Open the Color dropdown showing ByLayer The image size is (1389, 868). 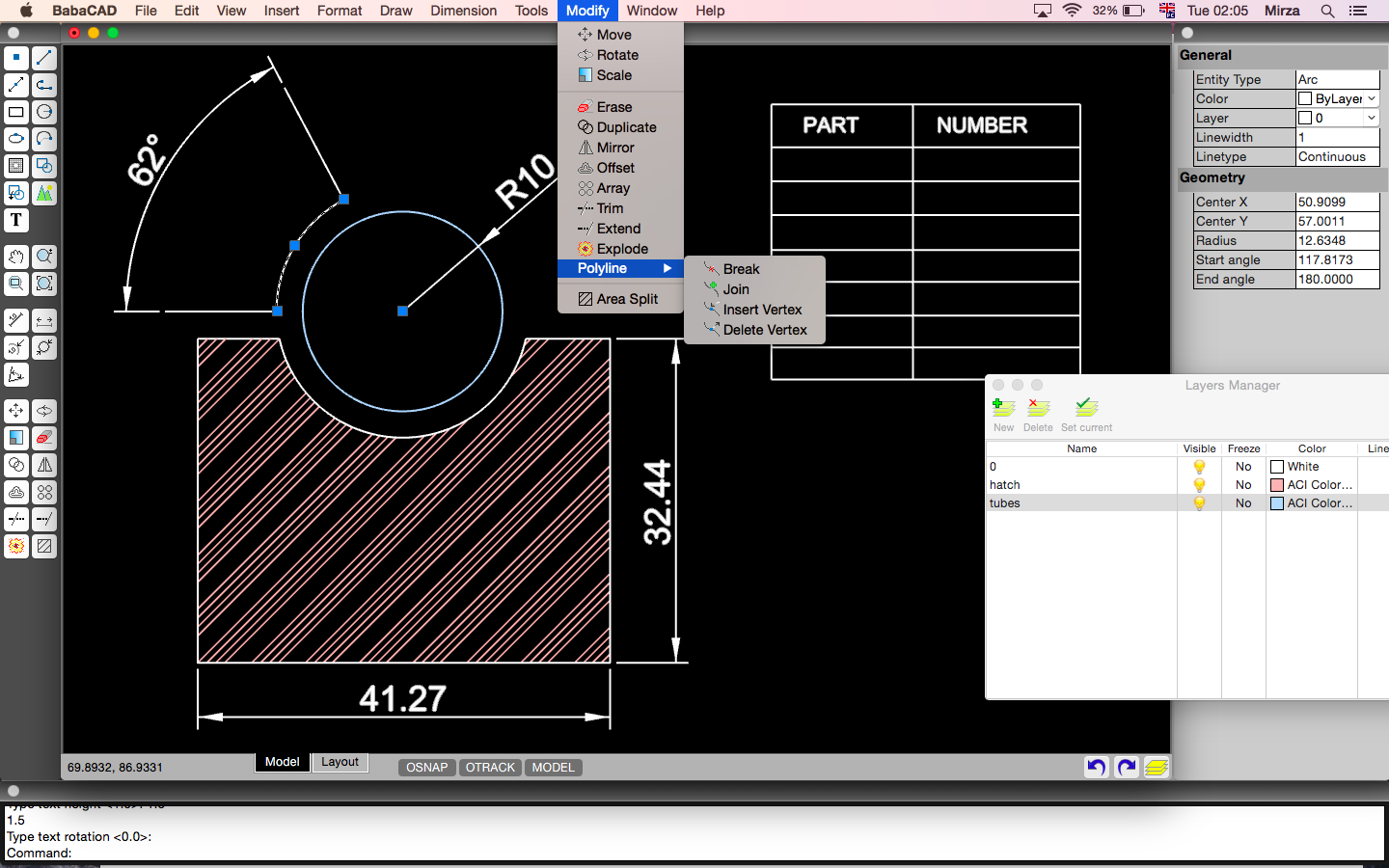click(1370, 98)
